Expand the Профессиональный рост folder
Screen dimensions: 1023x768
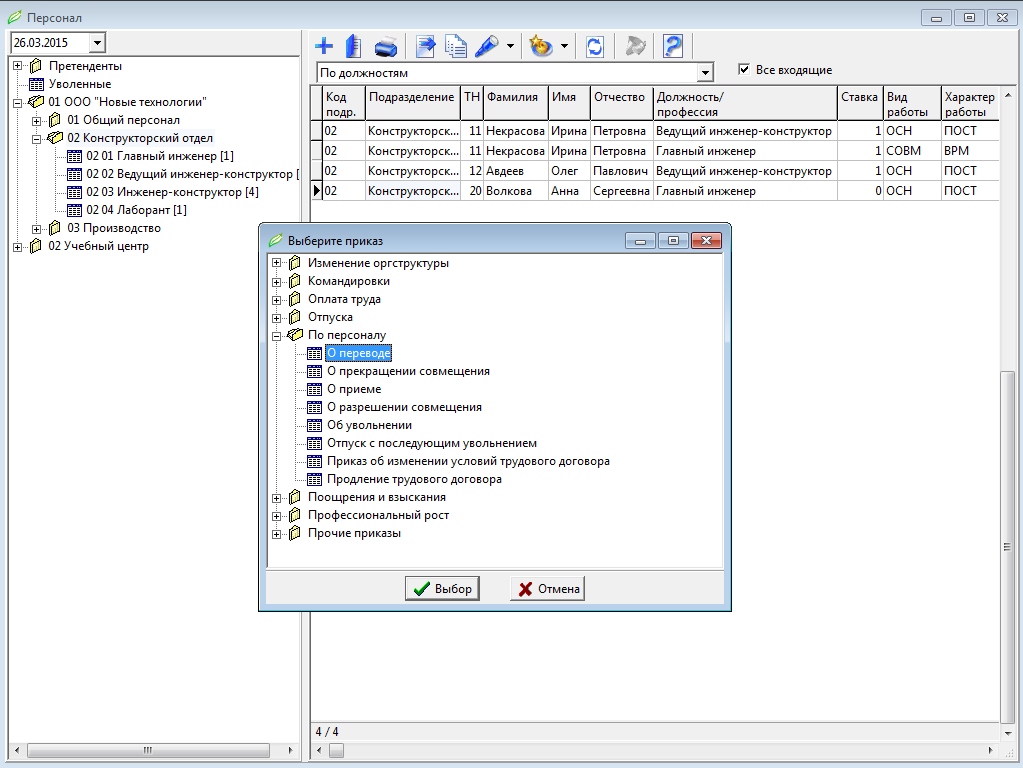pos(277,515)
